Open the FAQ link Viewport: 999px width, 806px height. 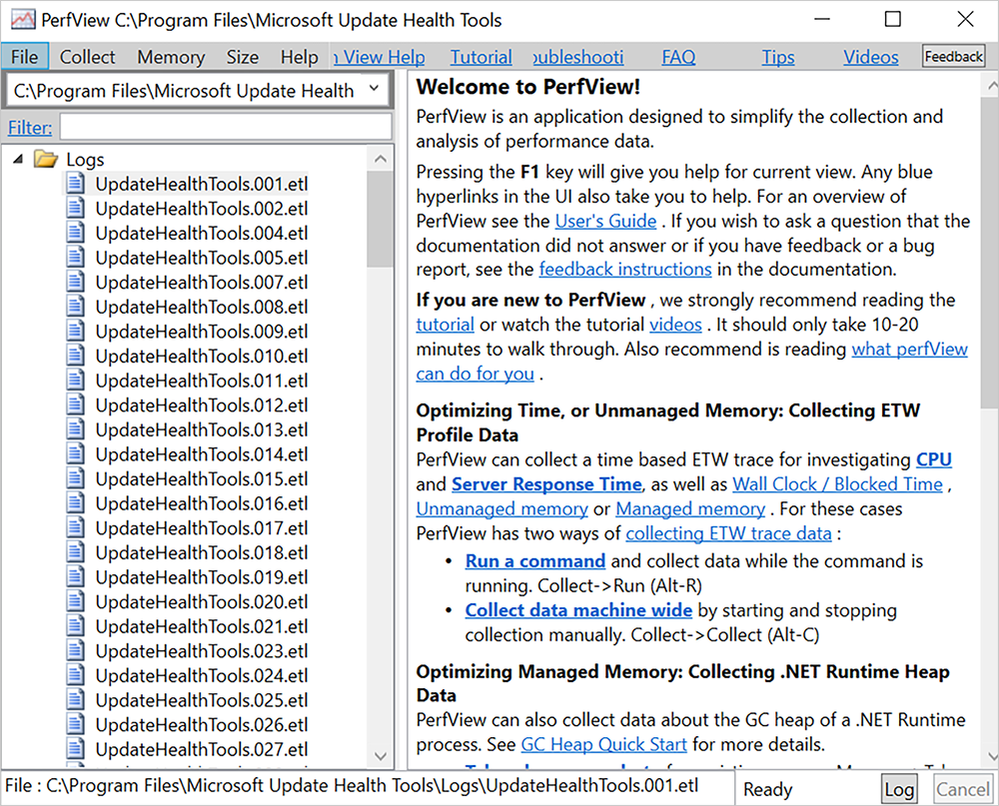point(679,57)
